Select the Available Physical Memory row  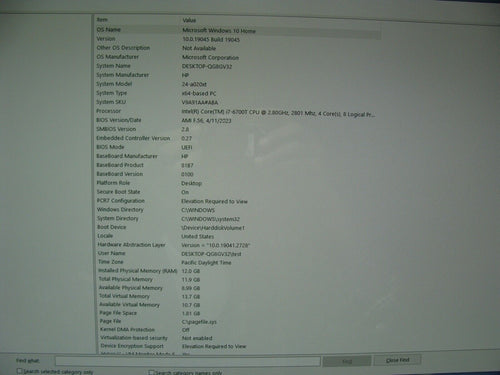237,288
